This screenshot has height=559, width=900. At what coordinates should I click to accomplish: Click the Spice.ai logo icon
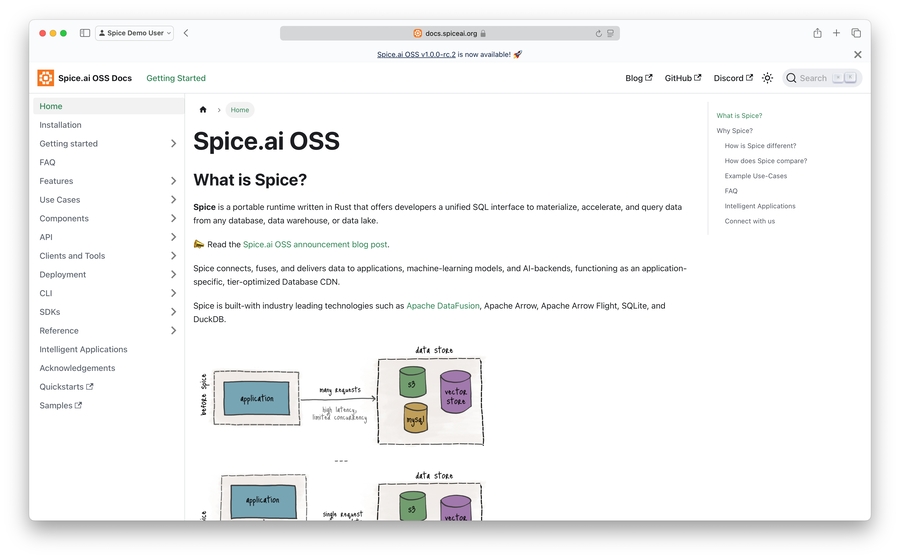(x=46, y=78)
